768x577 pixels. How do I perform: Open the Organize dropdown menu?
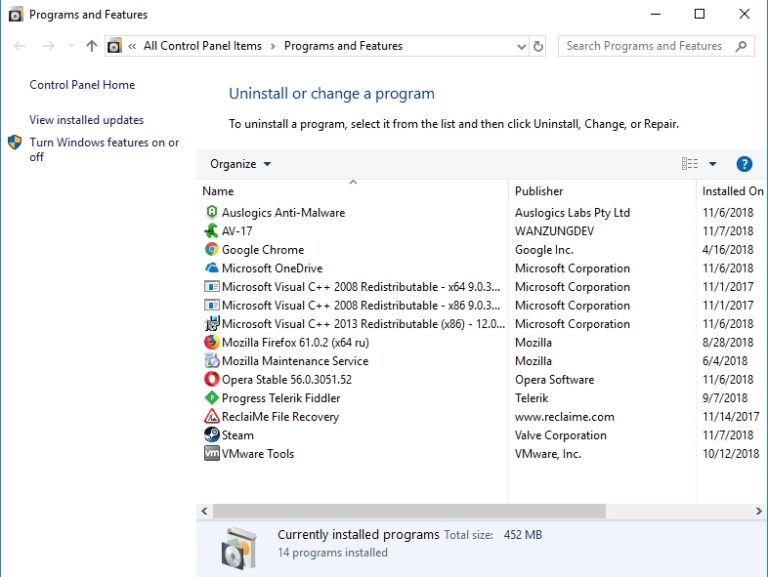coord(240,164)
